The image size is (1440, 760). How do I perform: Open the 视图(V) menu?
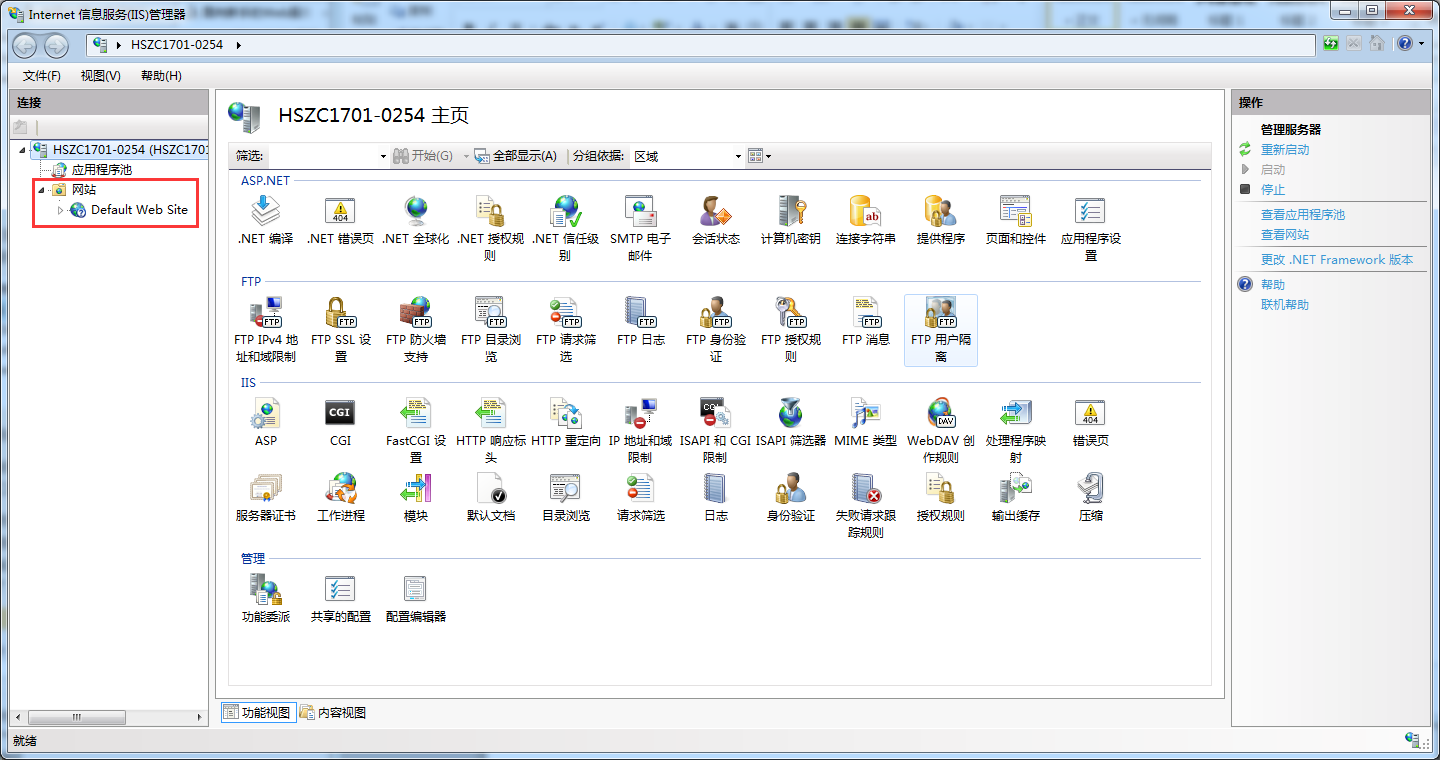coord(99,75)
